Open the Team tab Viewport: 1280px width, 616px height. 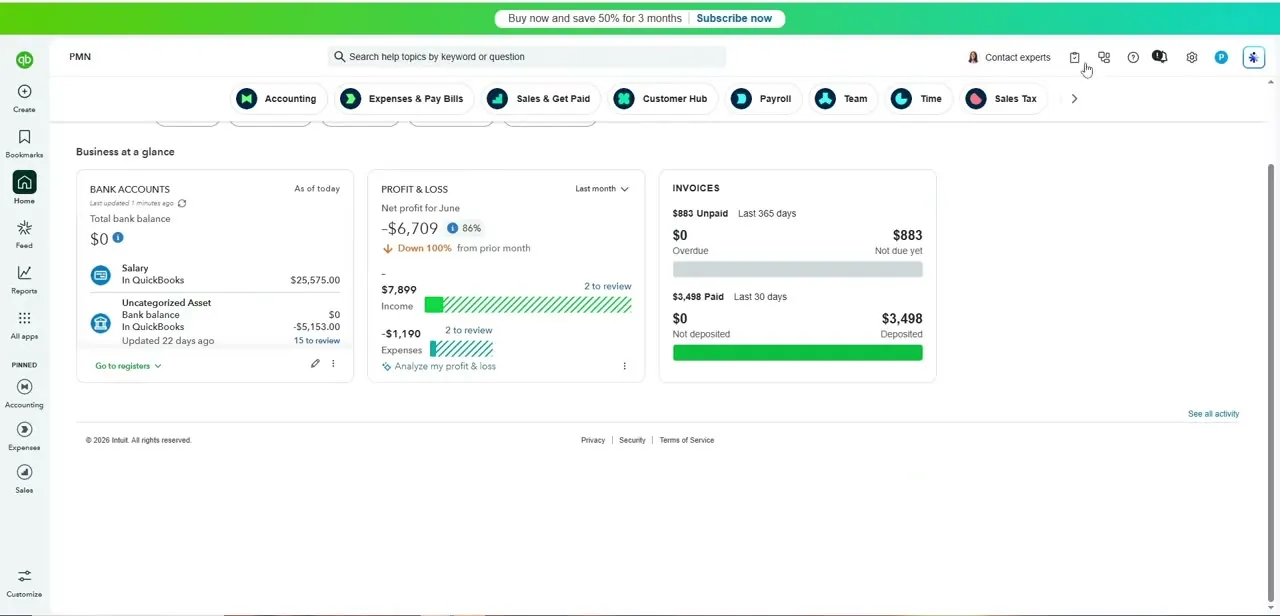(842, 99)
